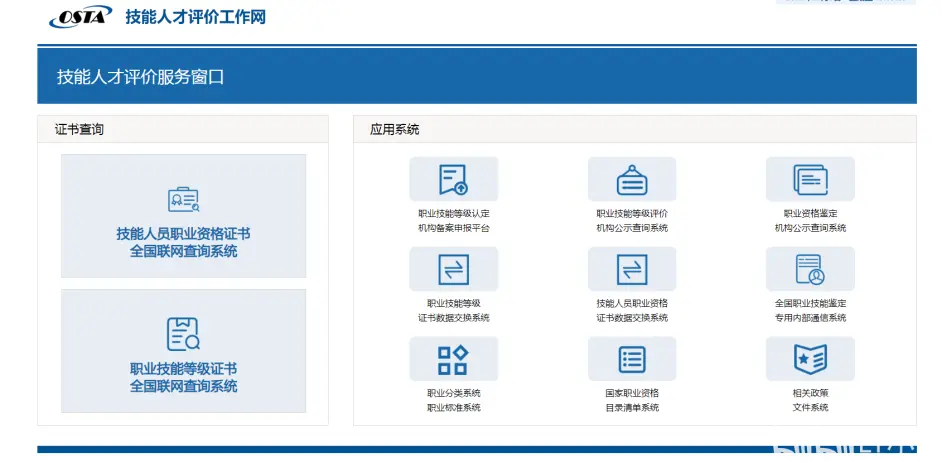The height and width of the screenshot is (462, 942).
Task: Click the 技能人才评价工作网 site title
Action: [195, 17]
